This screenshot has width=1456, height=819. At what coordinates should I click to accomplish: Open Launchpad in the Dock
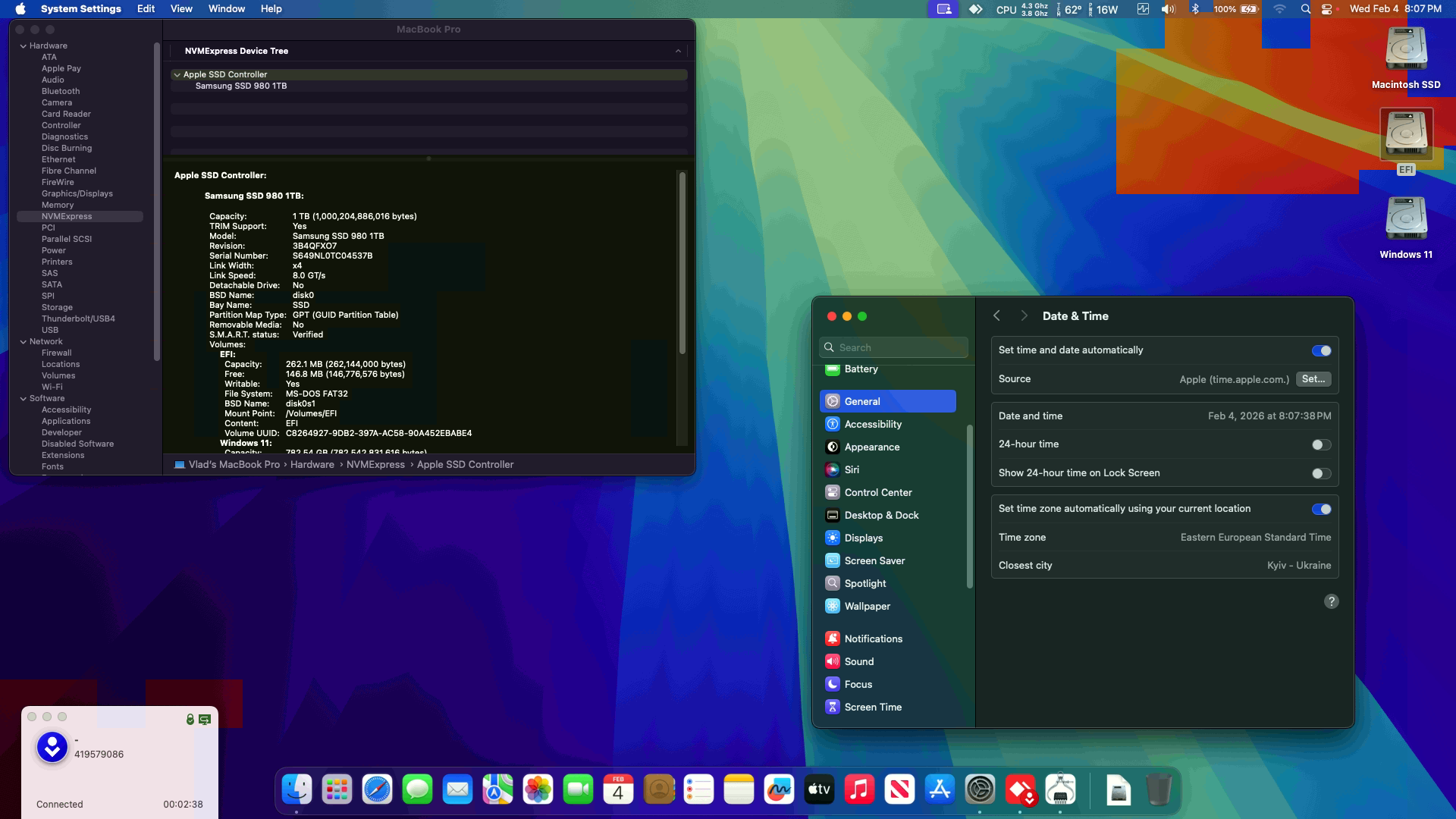337,789
